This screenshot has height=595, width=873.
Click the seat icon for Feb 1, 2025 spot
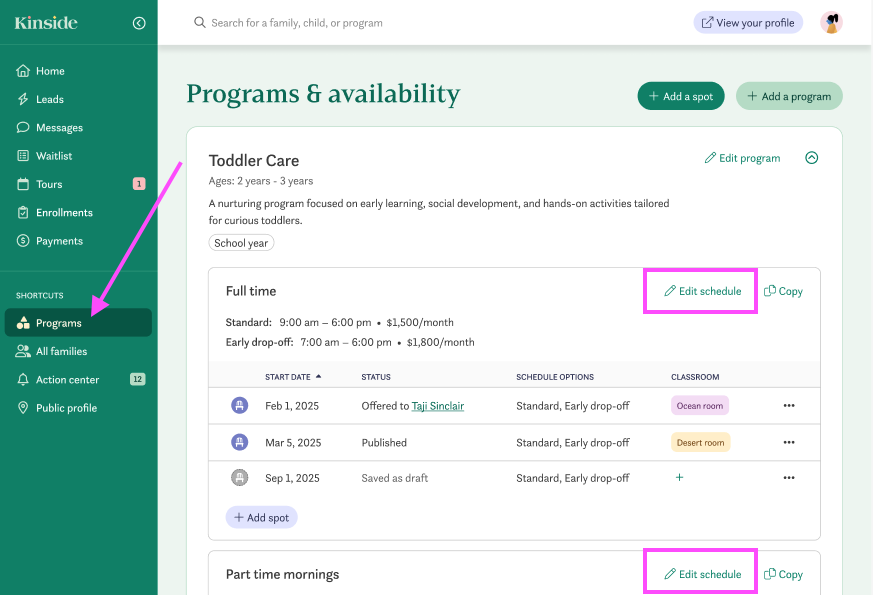coord(240,406)
